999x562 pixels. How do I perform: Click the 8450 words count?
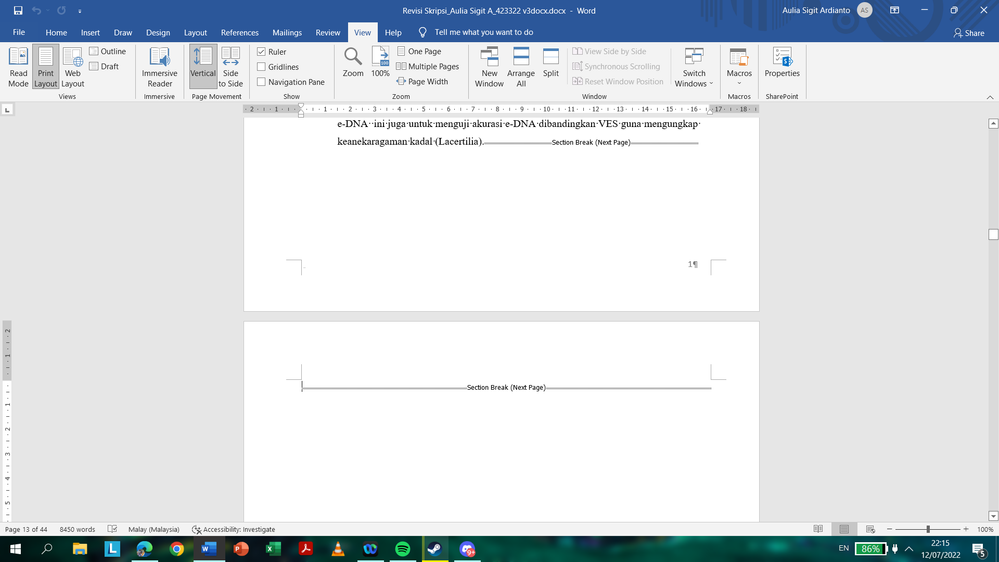pyautogui.click(x=77, y=530)
